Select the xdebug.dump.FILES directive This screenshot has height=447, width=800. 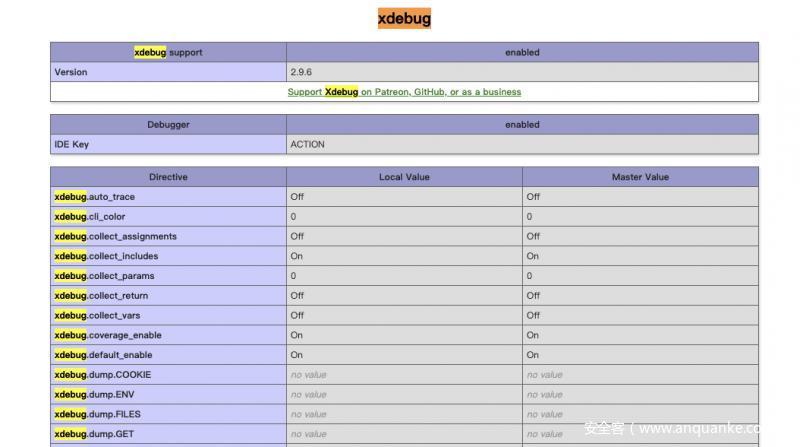[x=168, y=414]
